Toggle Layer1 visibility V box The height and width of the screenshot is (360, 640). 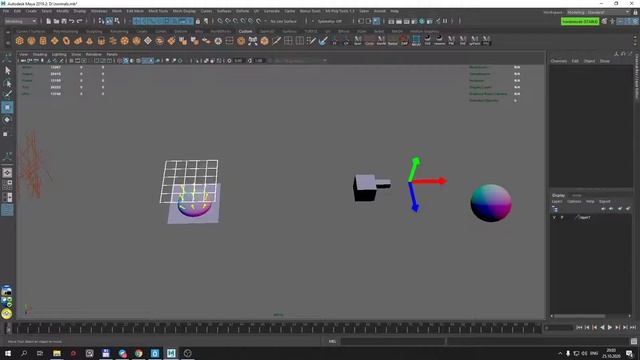pos(554,218)
